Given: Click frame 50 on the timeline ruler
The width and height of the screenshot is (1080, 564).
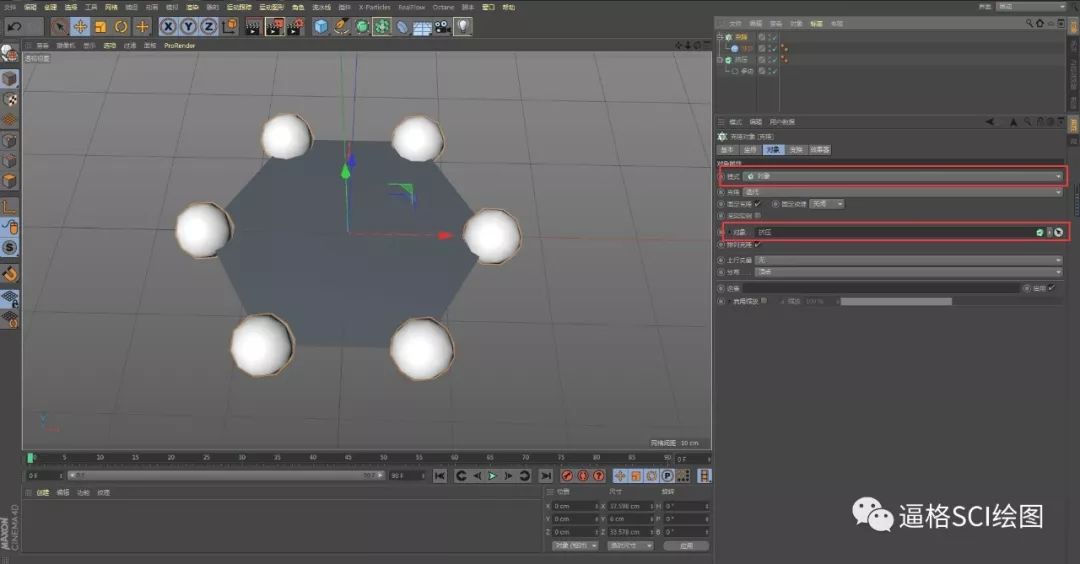Looking at the screenshot, I should [383, 457].
